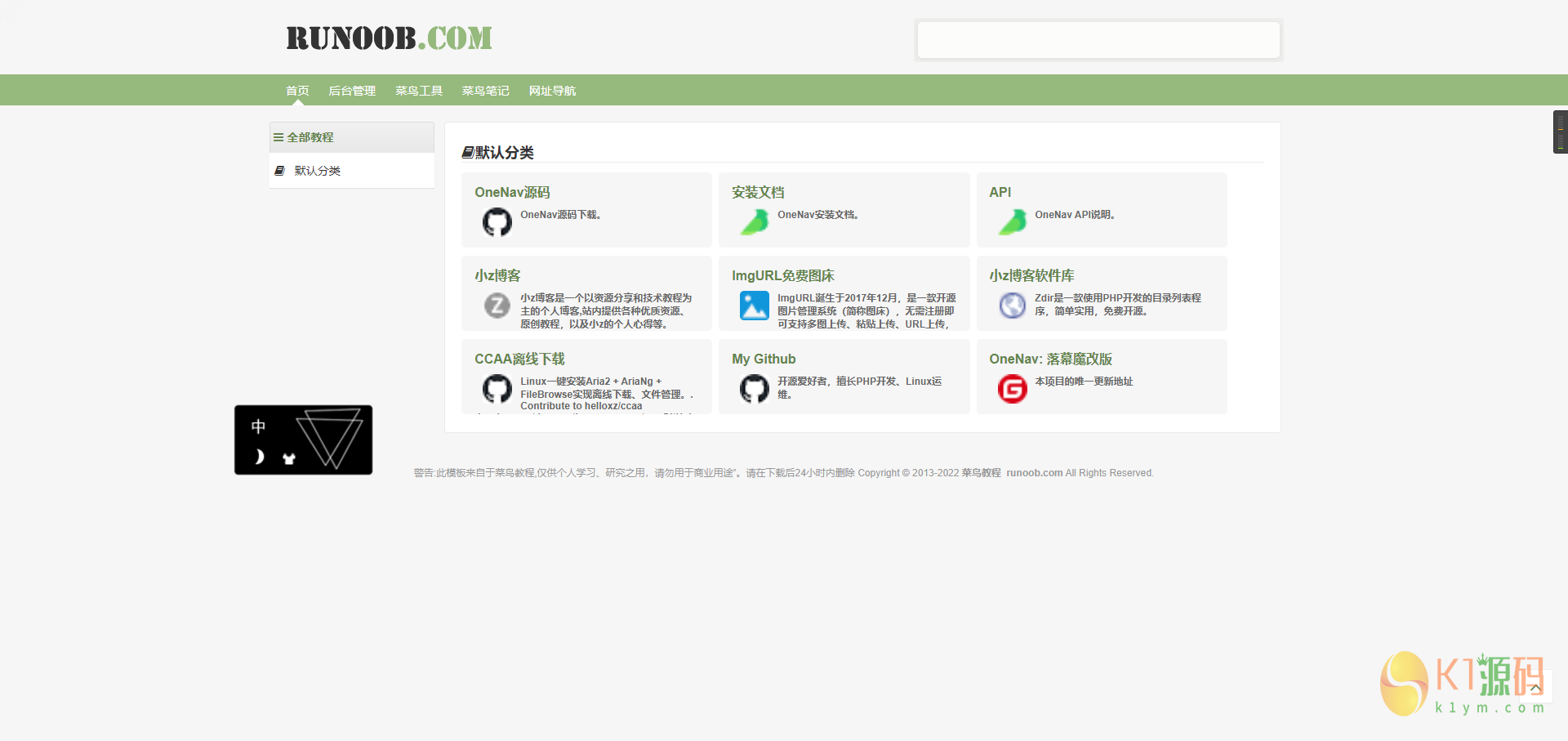The image size is (1568, 741).
Task: Click the search input field in header
Action: [x=1098, y=40]
